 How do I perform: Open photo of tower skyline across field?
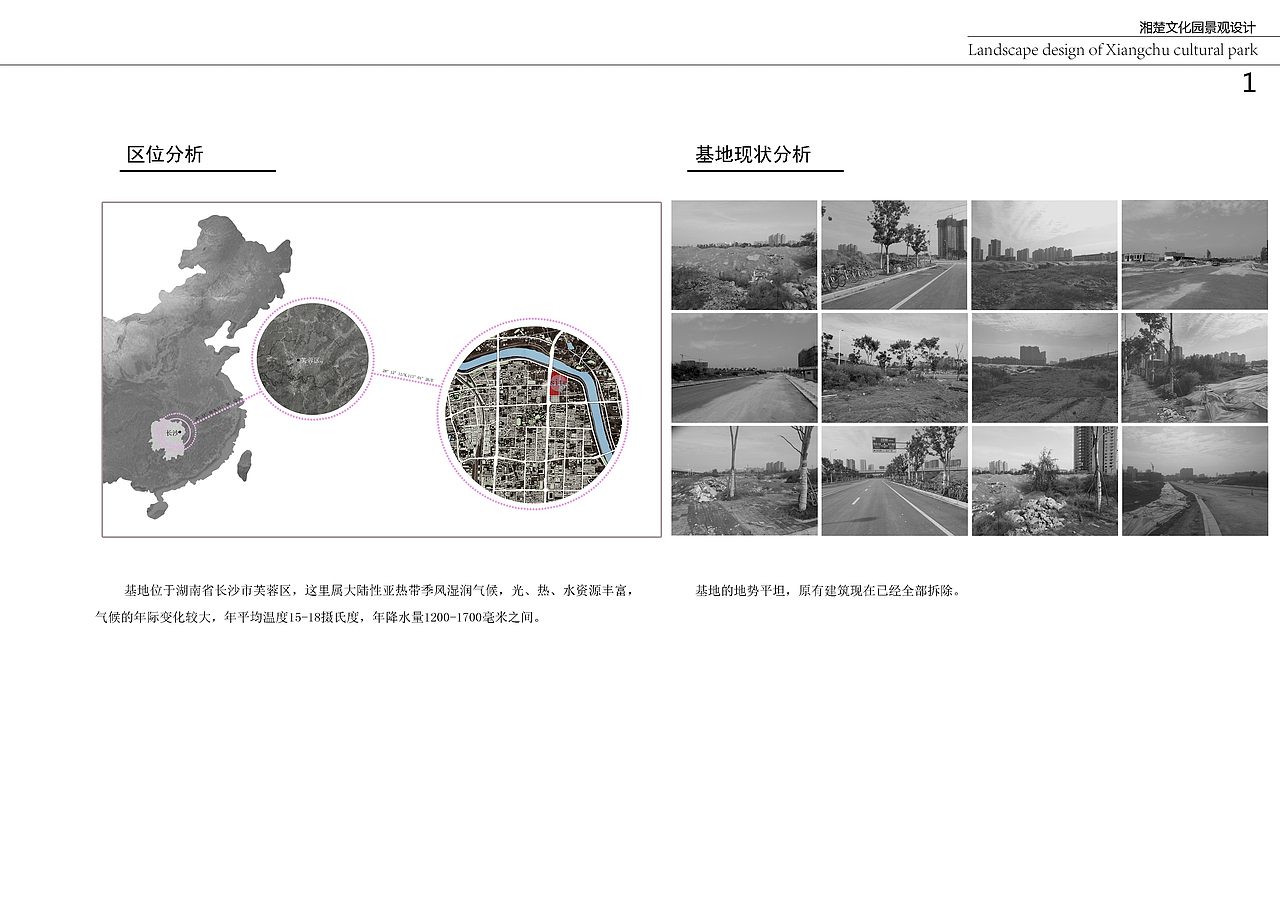point(1044,255)
